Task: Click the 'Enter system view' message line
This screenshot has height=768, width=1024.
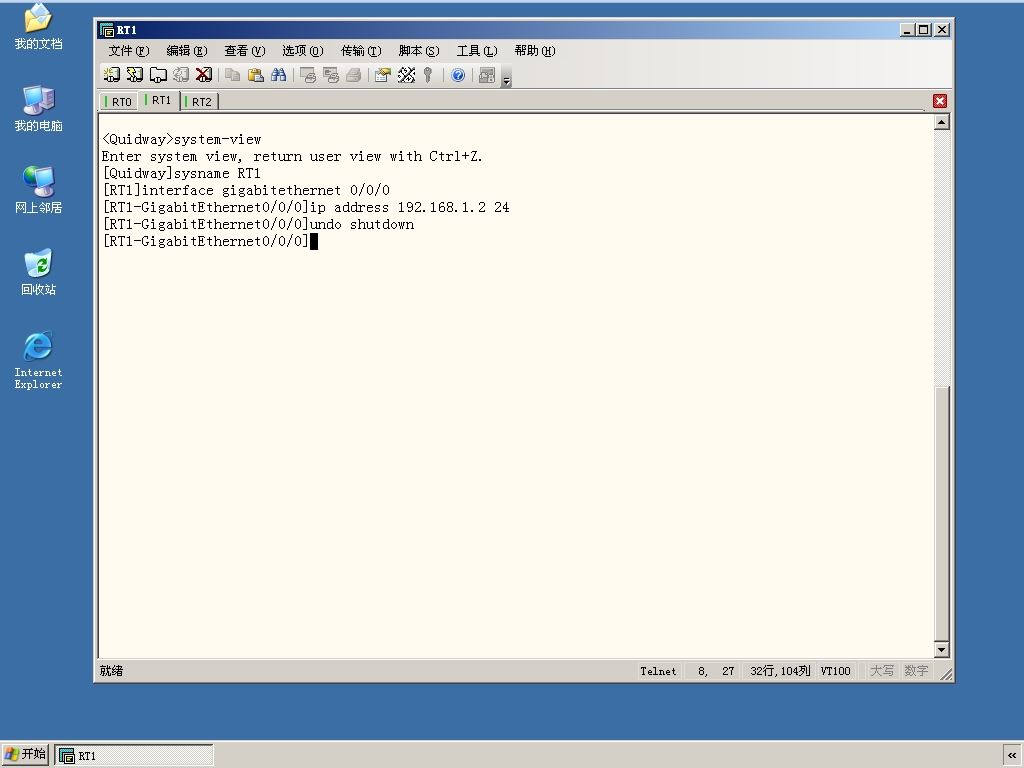Action: pos(292,157)
